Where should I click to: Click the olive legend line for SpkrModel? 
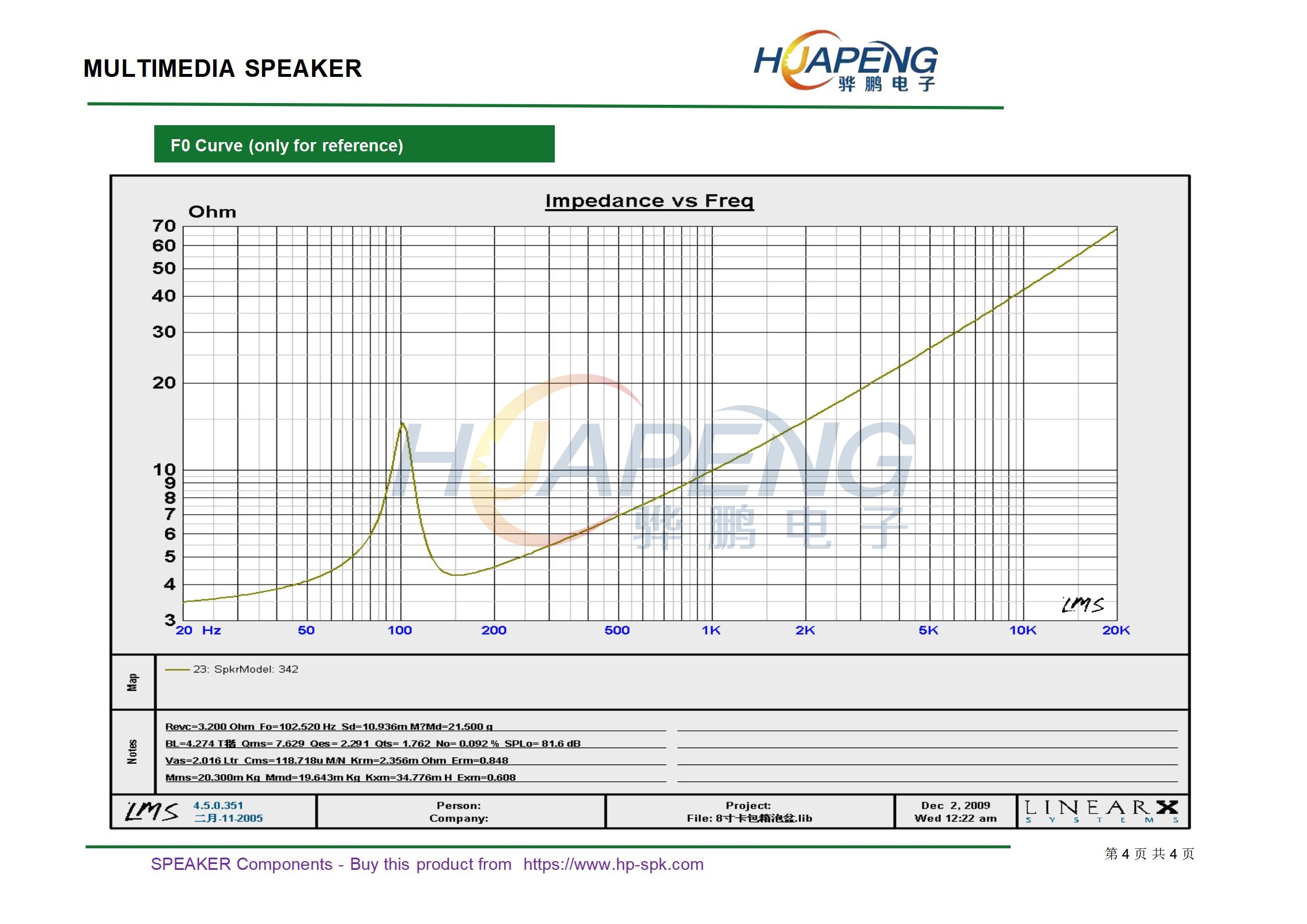tap(177, 670)
